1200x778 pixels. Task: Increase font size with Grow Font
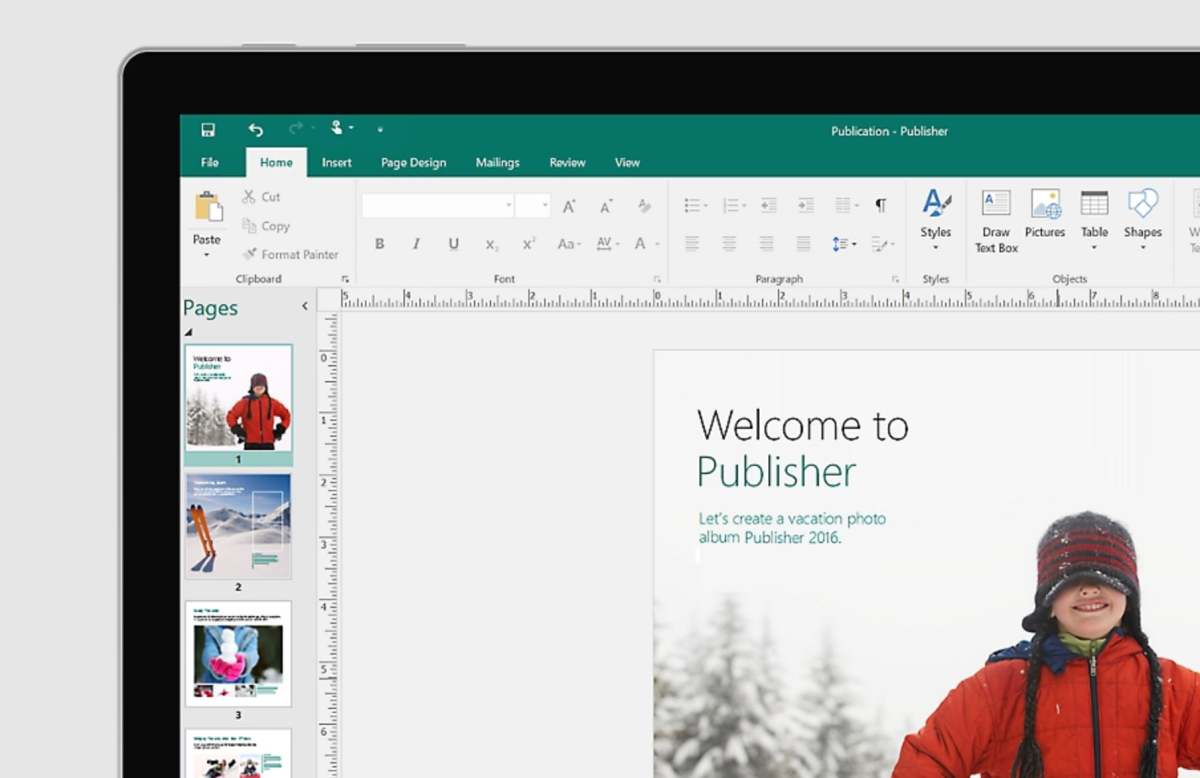pos(569,206)
